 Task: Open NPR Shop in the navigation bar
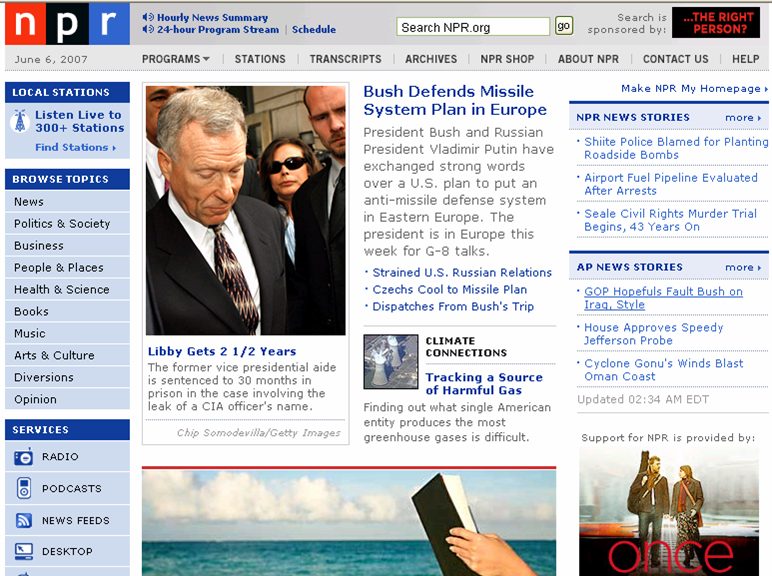coord(508,59)
